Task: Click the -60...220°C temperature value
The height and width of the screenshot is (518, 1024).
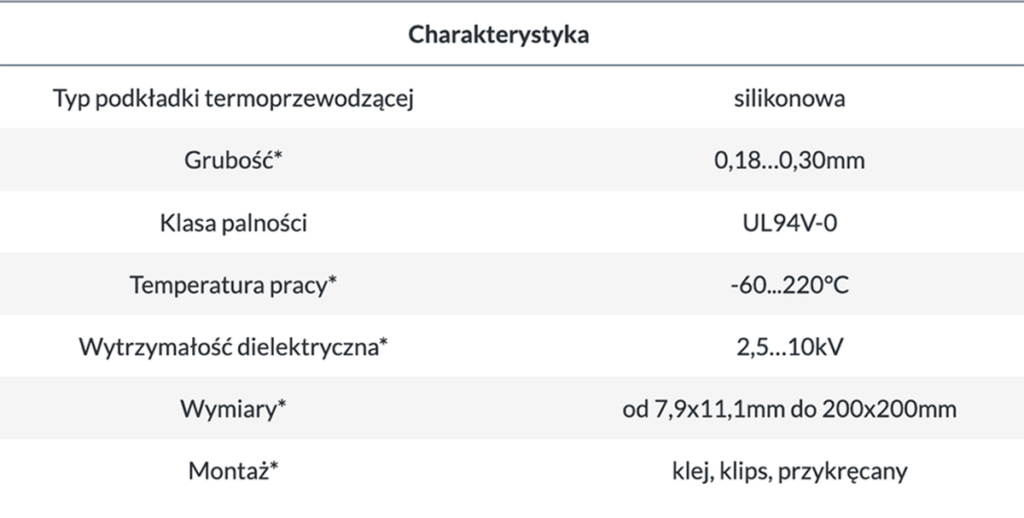Action: [789, 284]
